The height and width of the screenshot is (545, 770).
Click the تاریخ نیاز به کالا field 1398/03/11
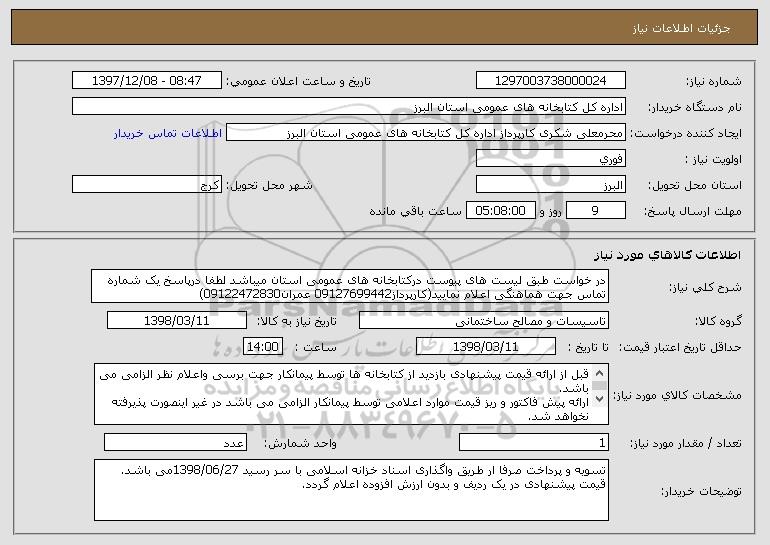(x=177, y=321)
